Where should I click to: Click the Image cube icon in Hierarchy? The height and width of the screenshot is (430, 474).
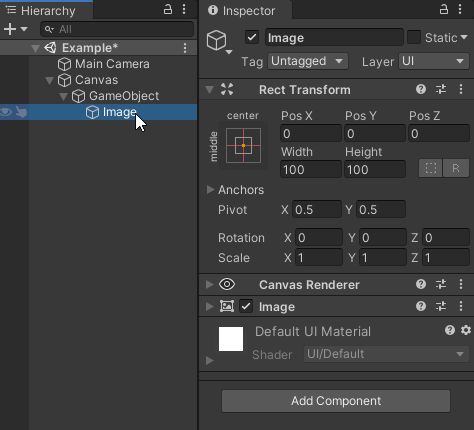pos(92,112)
